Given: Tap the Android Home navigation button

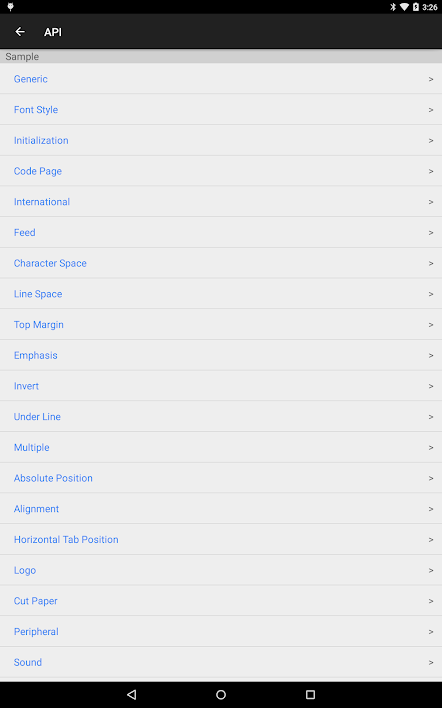Looking at the screenshot, I should click(221, 694).
